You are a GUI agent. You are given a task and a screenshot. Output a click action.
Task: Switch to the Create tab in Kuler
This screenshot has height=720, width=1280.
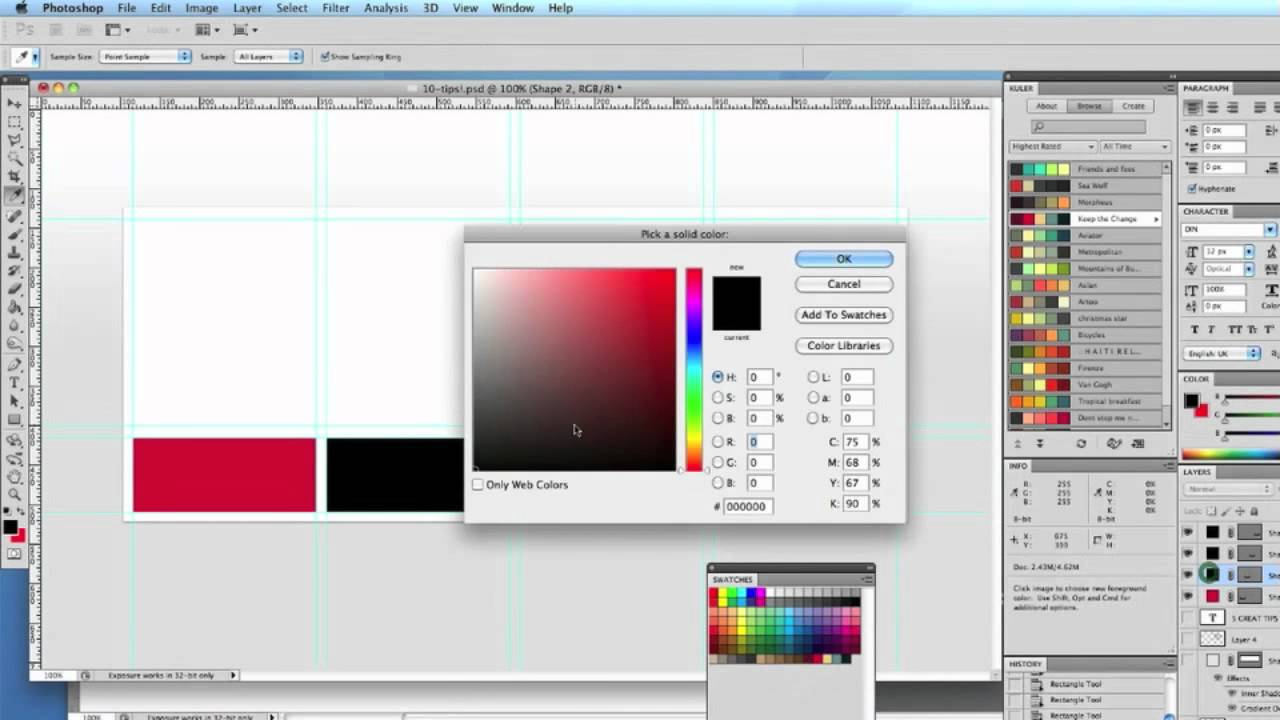coord(1133,106)
